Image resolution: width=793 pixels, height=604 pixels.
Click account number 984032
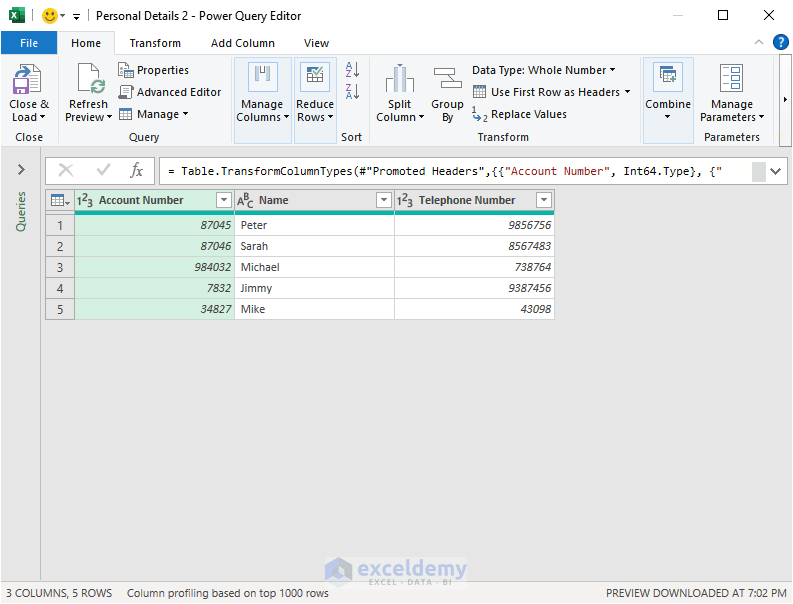[x=154, y=267]
